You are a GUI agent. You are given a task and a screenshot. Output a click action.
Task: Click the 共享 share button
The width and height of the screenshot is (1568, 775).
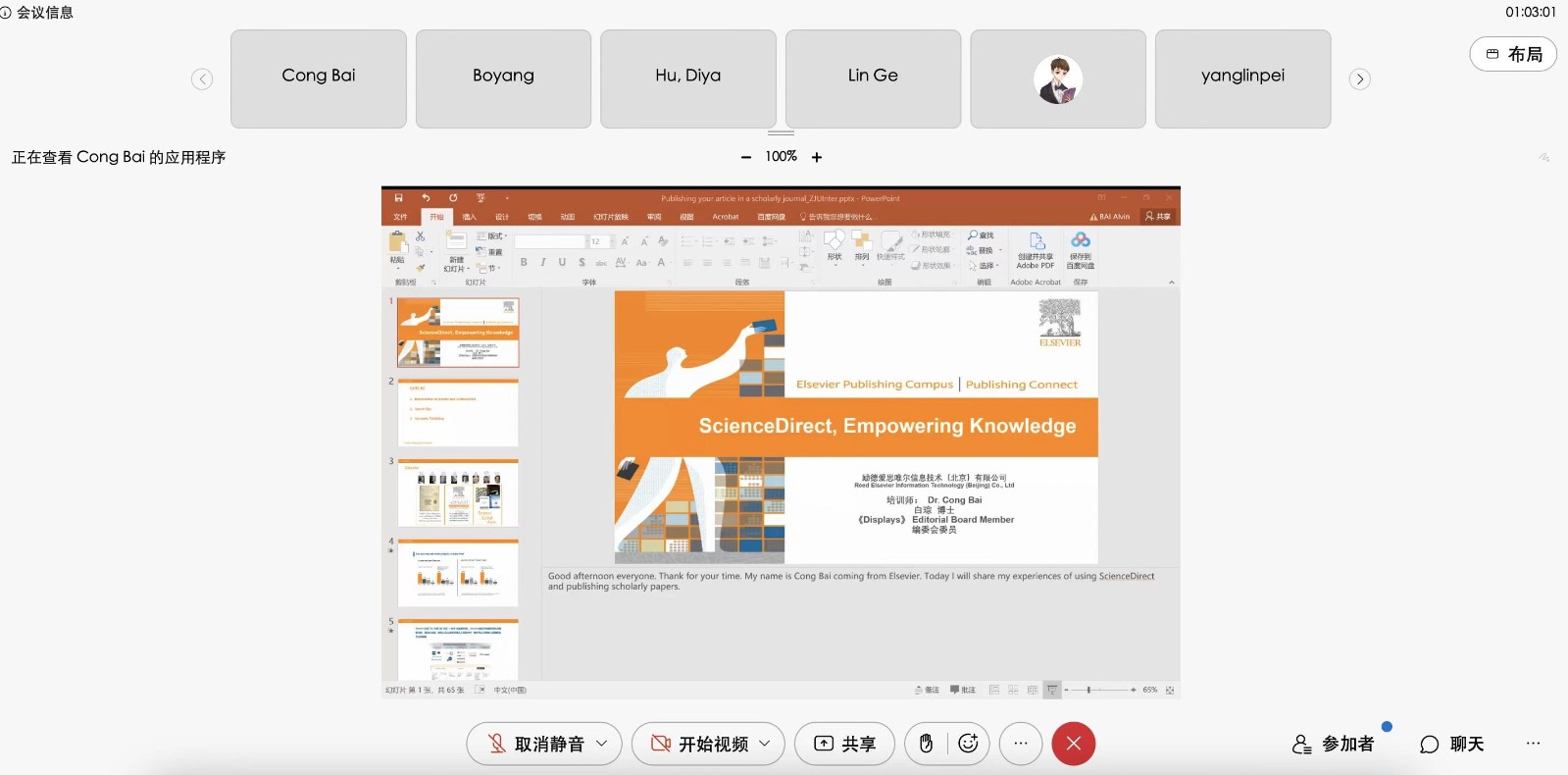tap(844, 744)
